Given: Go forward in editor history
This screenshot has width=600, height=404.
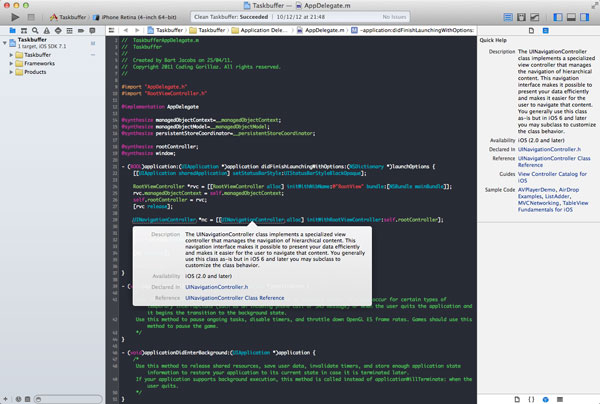Looking at the screenshot, I should 137,30.
